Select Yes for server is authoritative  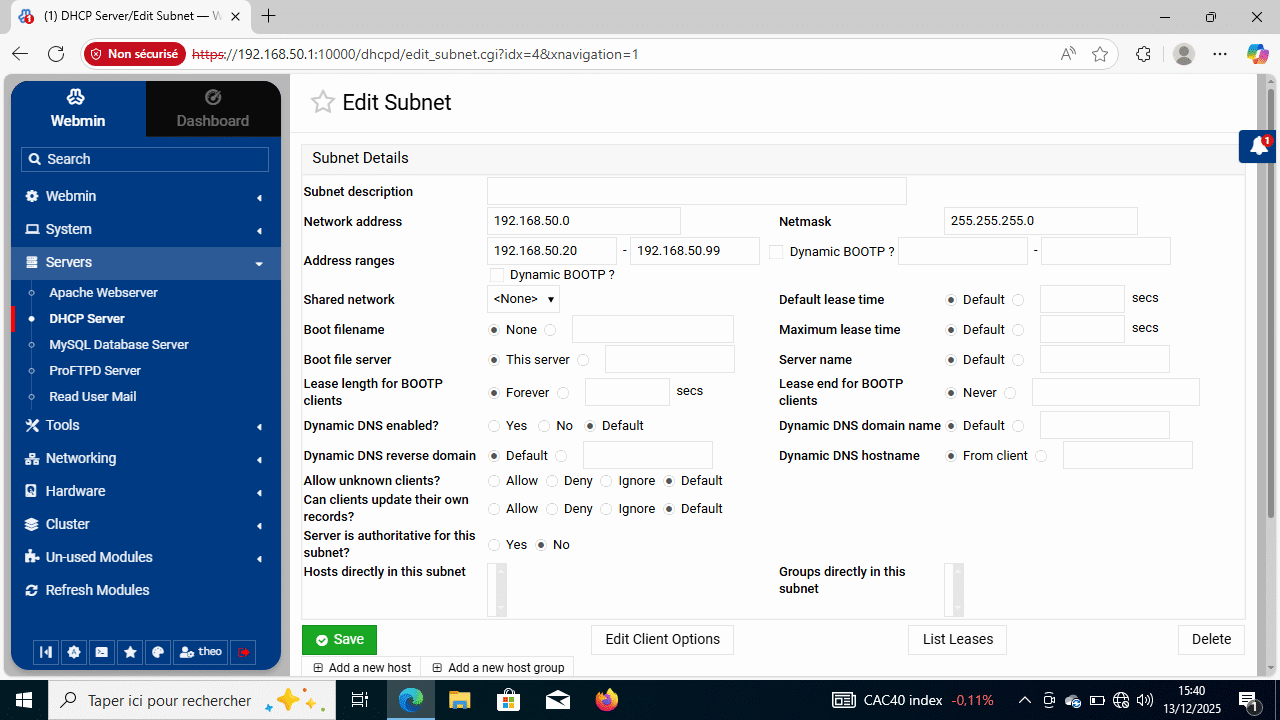point(494,545)
